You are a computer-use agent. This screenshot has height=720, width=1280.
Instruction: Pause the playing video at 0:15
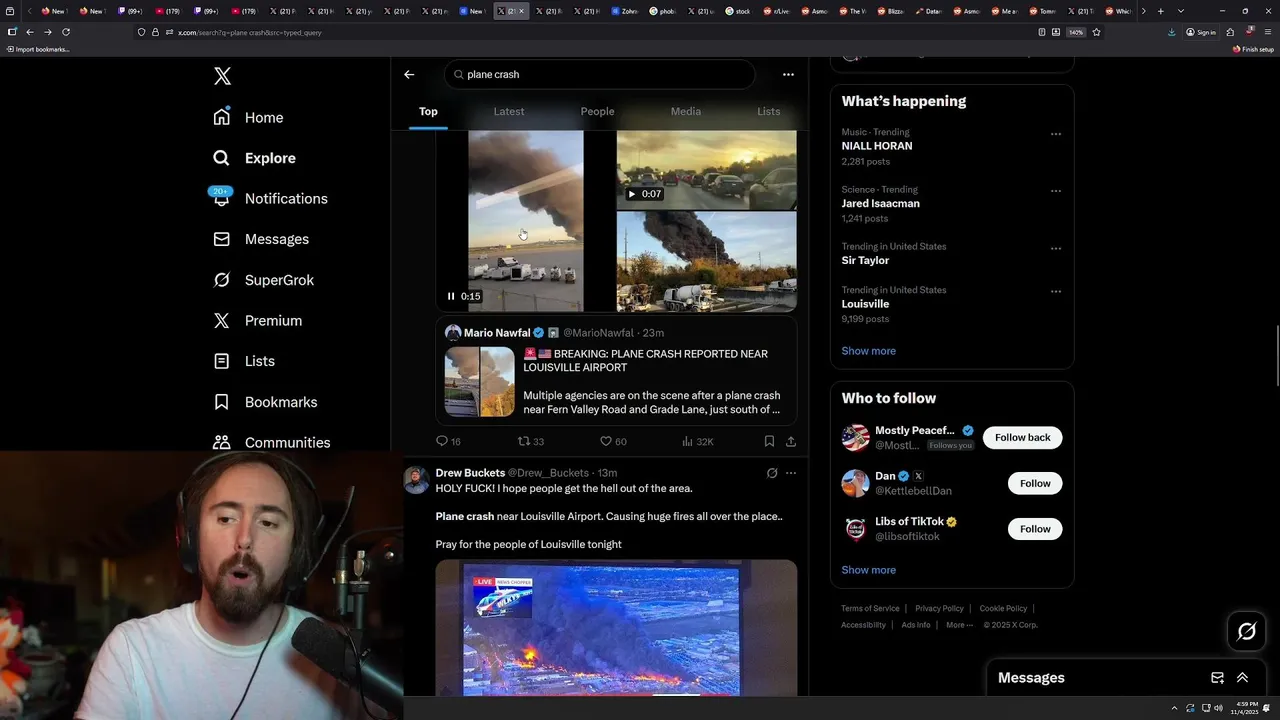tap(451, 296)
